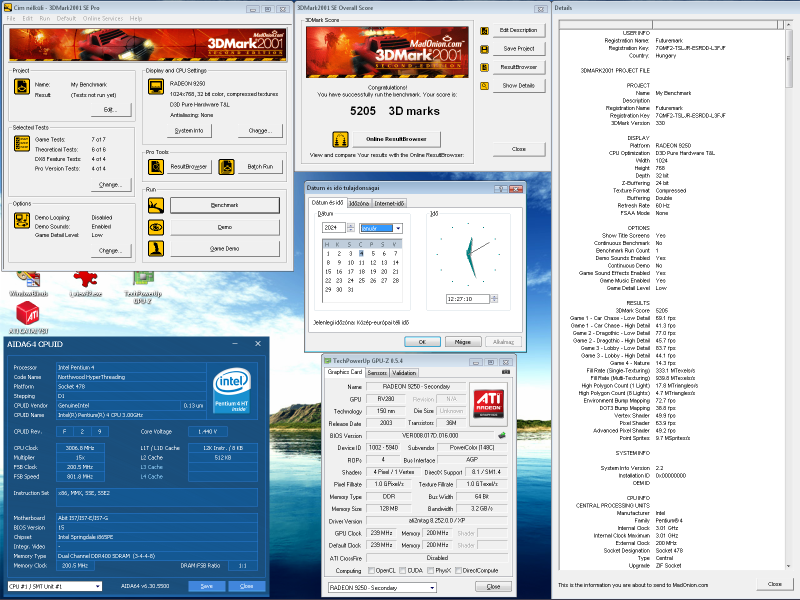The width and height of the screenshot is (800, 600).
Task: Click the Save Project floppy icon
Action: coord(484,49)
